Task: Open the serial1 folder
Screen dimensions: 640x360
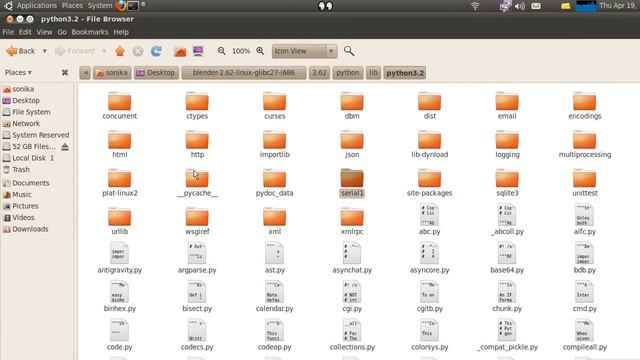Action: 352,183
